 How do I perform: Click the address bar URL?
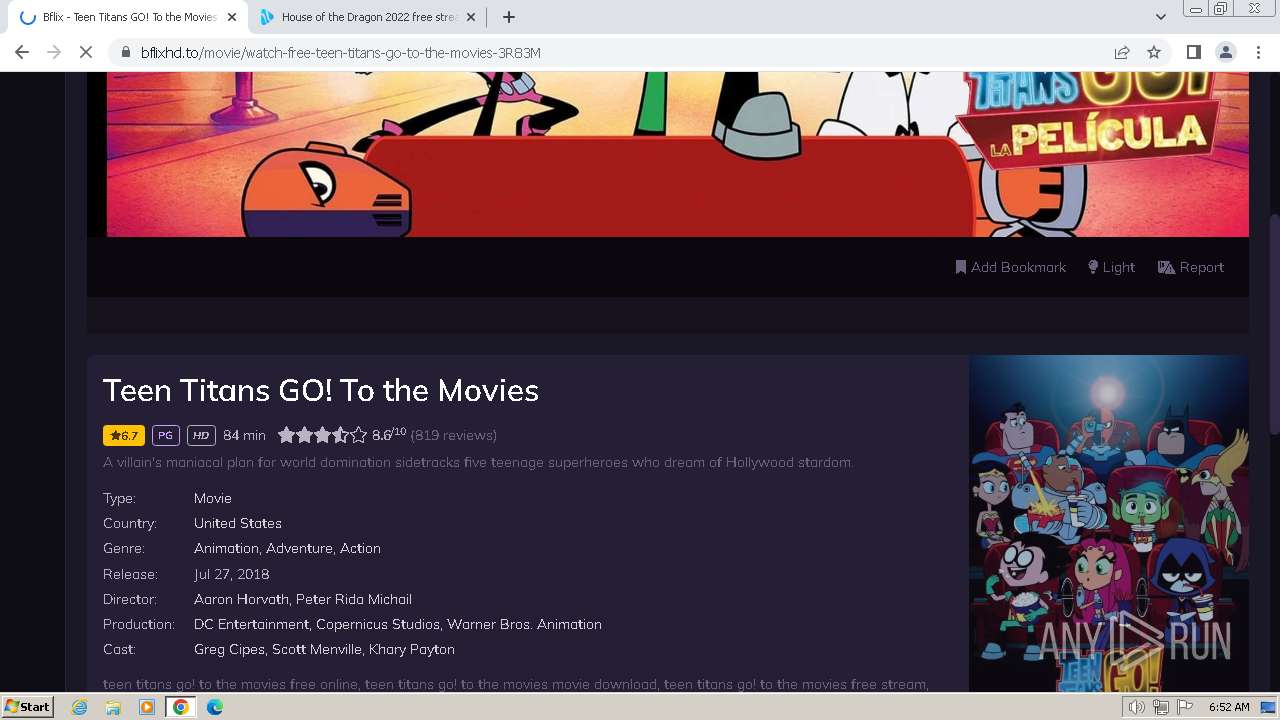coord(341,53)
